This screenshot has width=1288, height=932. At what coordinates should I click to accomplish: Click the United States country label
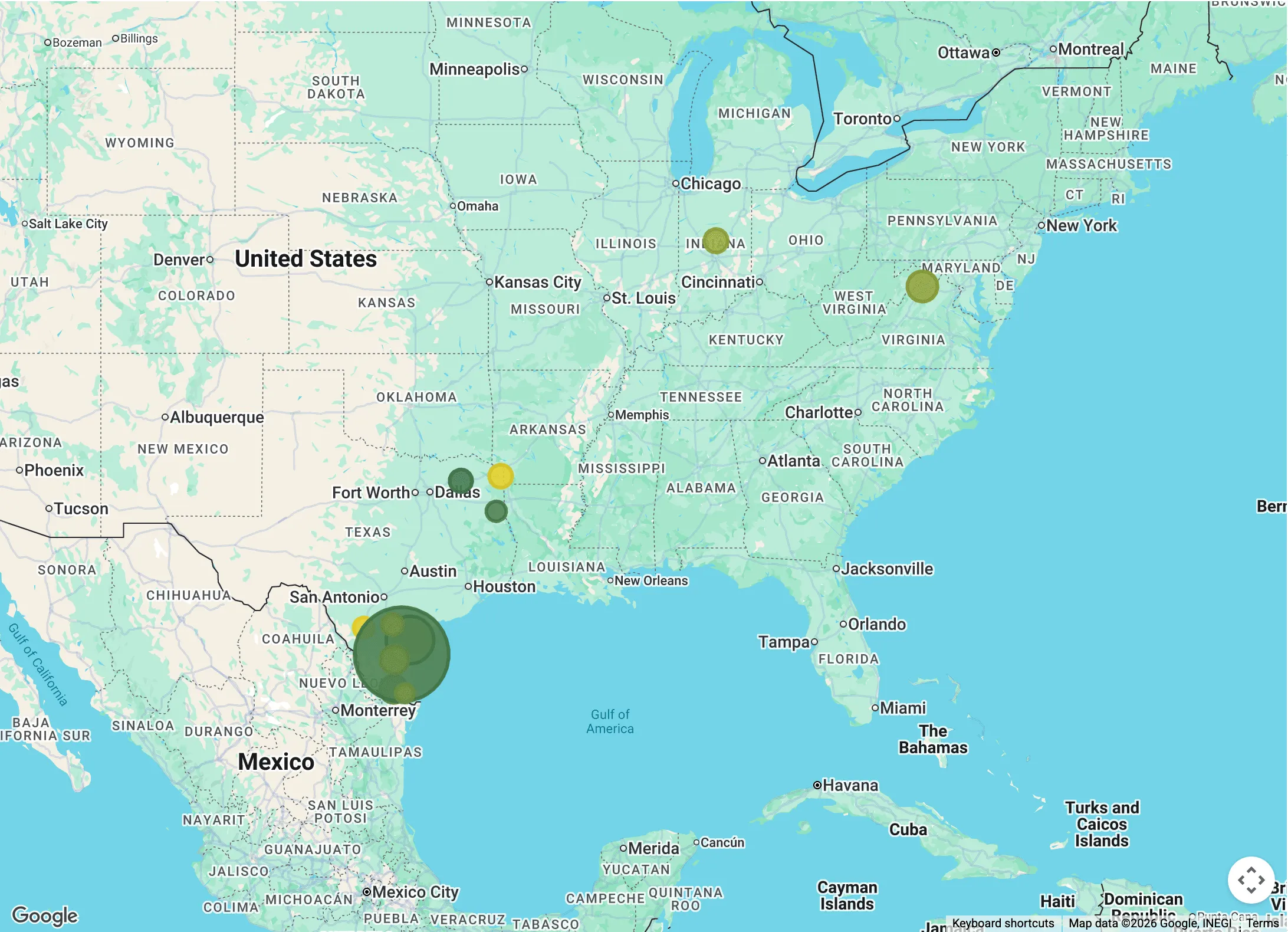(305, 259)
